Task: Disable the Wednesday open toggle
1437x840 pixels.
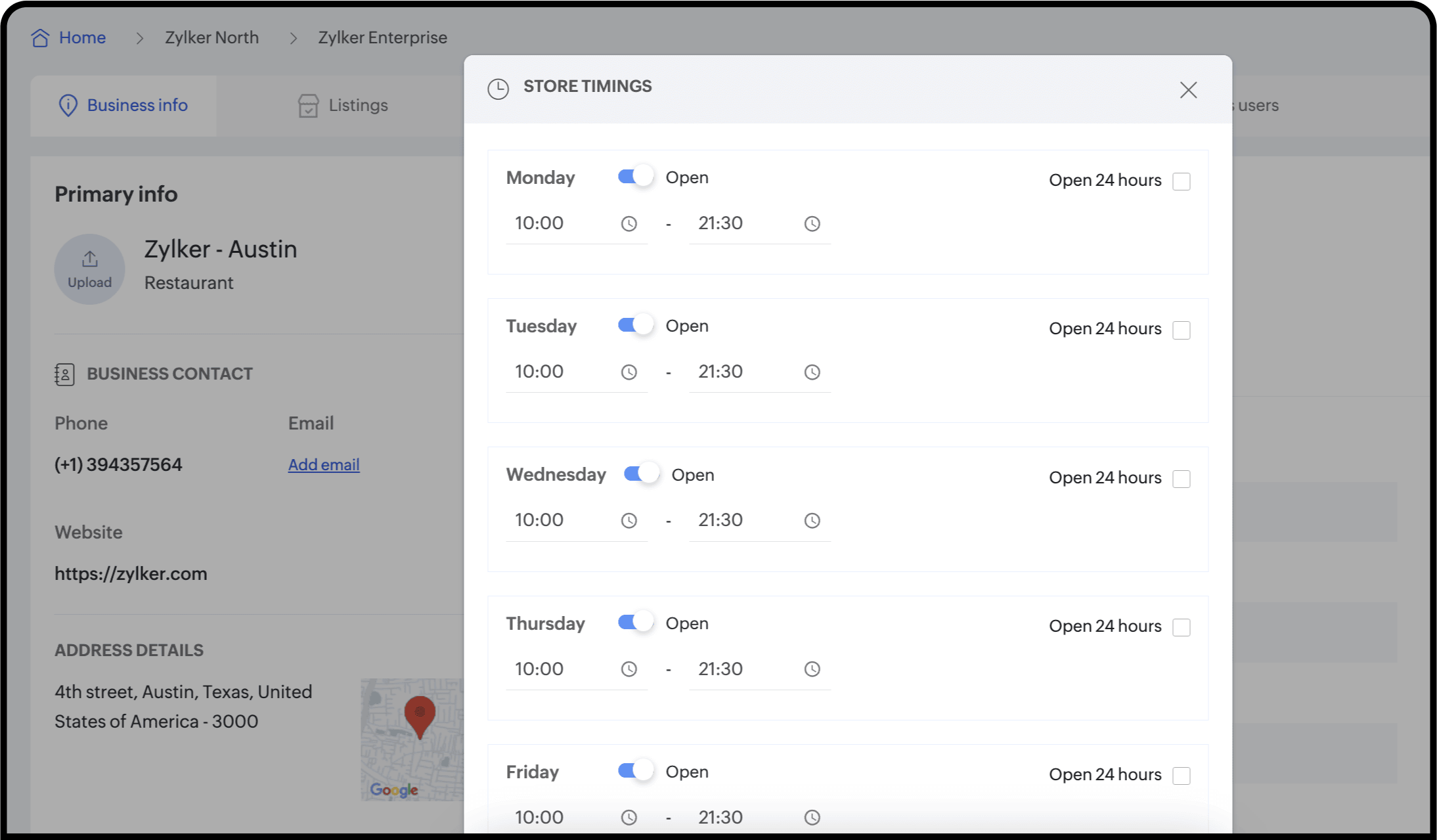Action: 641,474
